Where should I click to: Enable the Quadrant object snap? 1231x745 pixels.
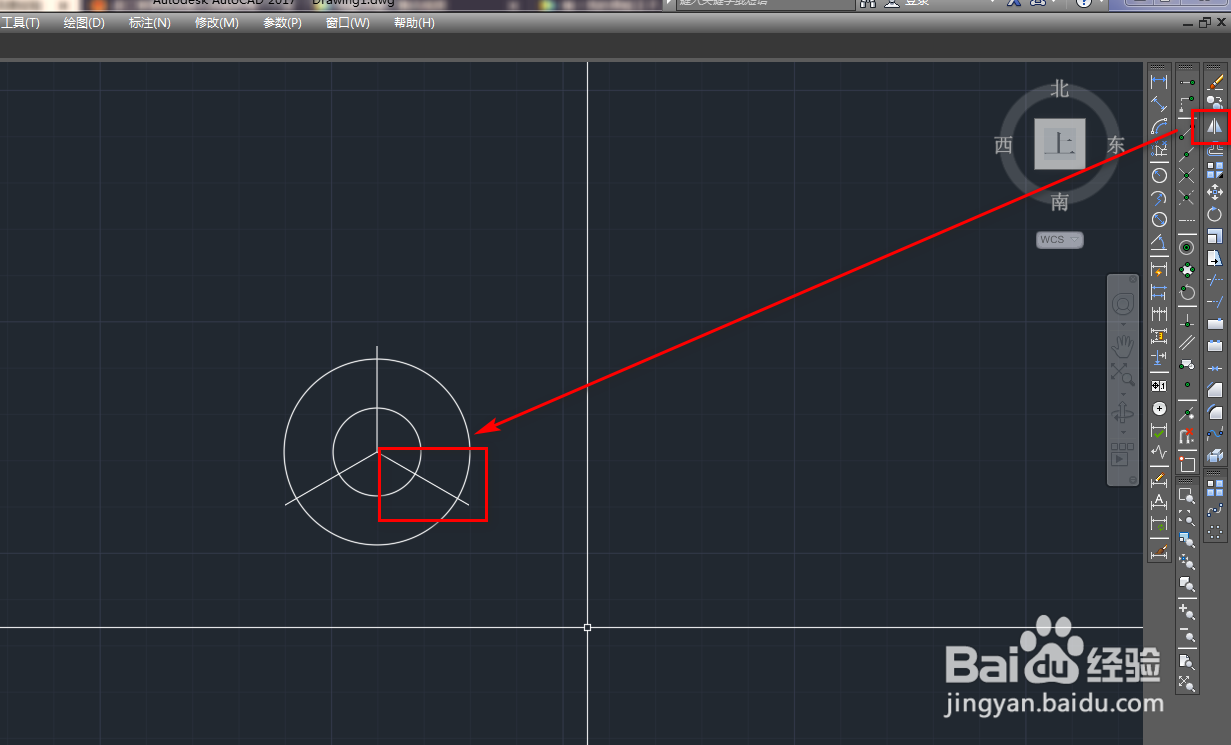(1187, 270)
